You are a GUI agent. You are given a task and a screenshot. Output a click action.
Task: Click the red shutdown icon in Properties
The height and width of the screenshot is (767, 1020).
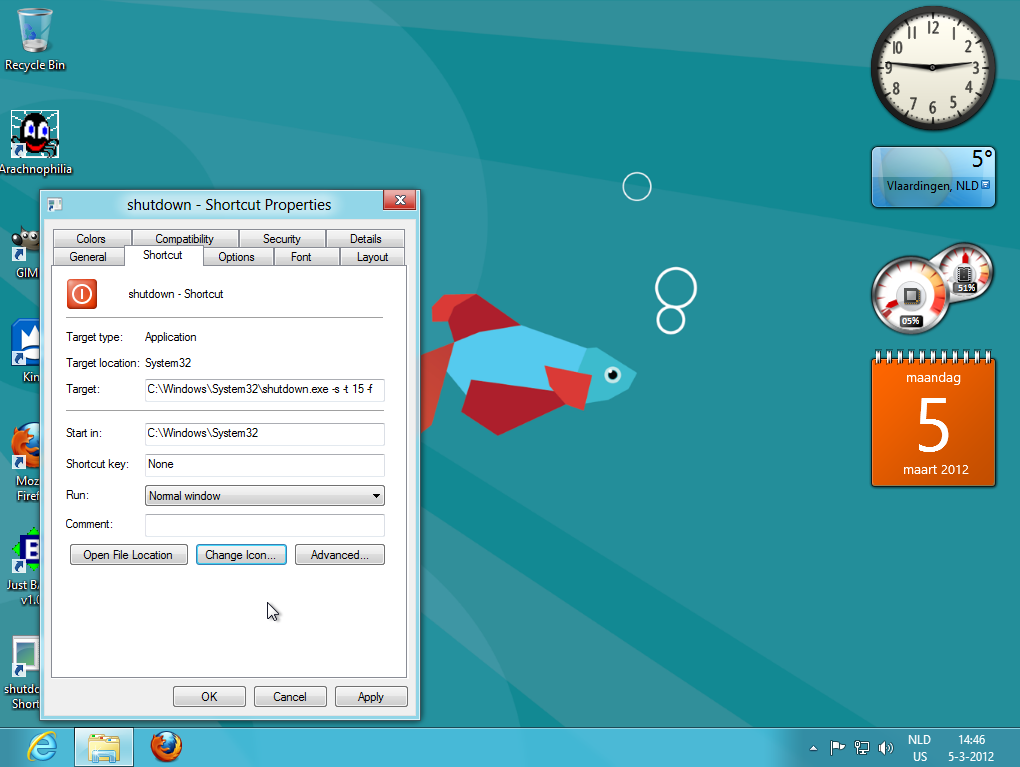click(82, 294)
